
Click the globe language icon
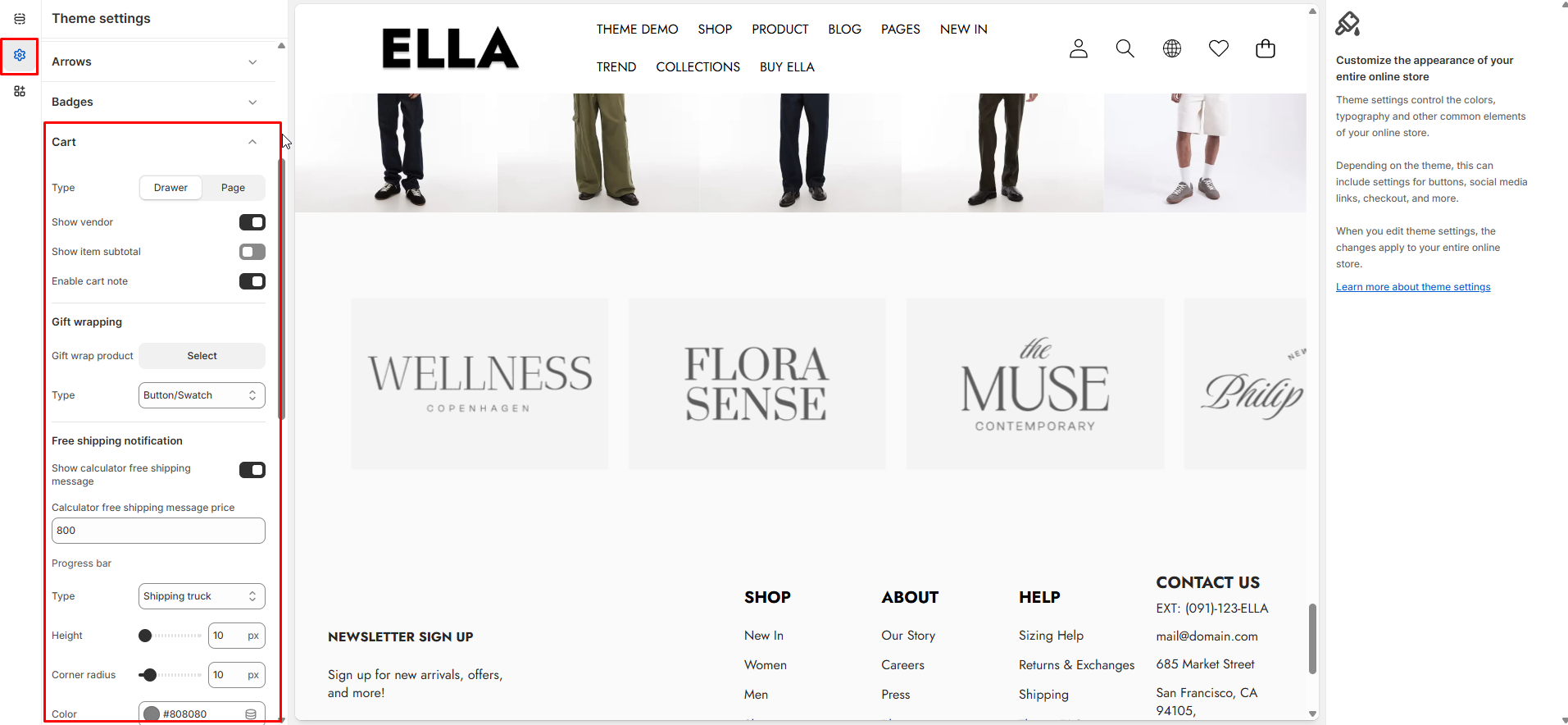tap(1172, 49)
